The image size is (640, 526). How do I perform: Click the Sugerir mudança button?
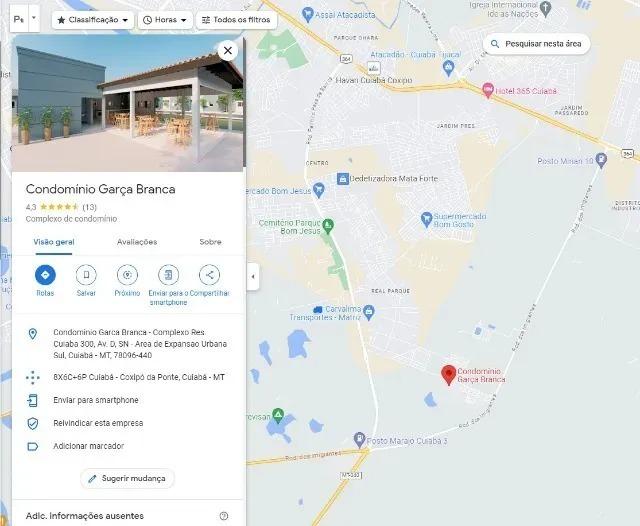pyautogui.click(x=127, y=478)
